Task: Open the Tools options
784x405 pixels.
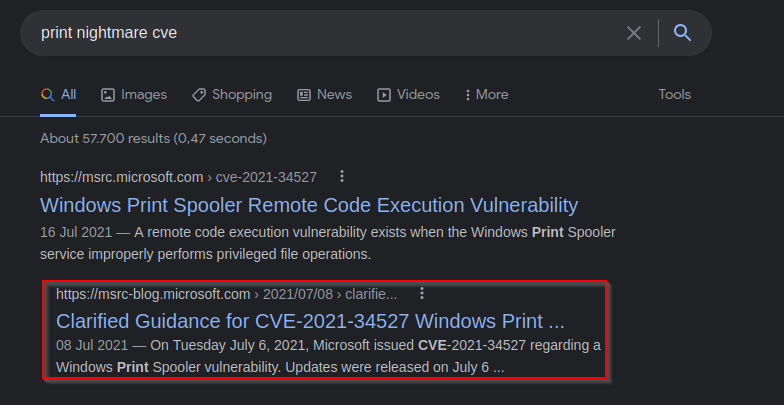Action: point(674,94)
